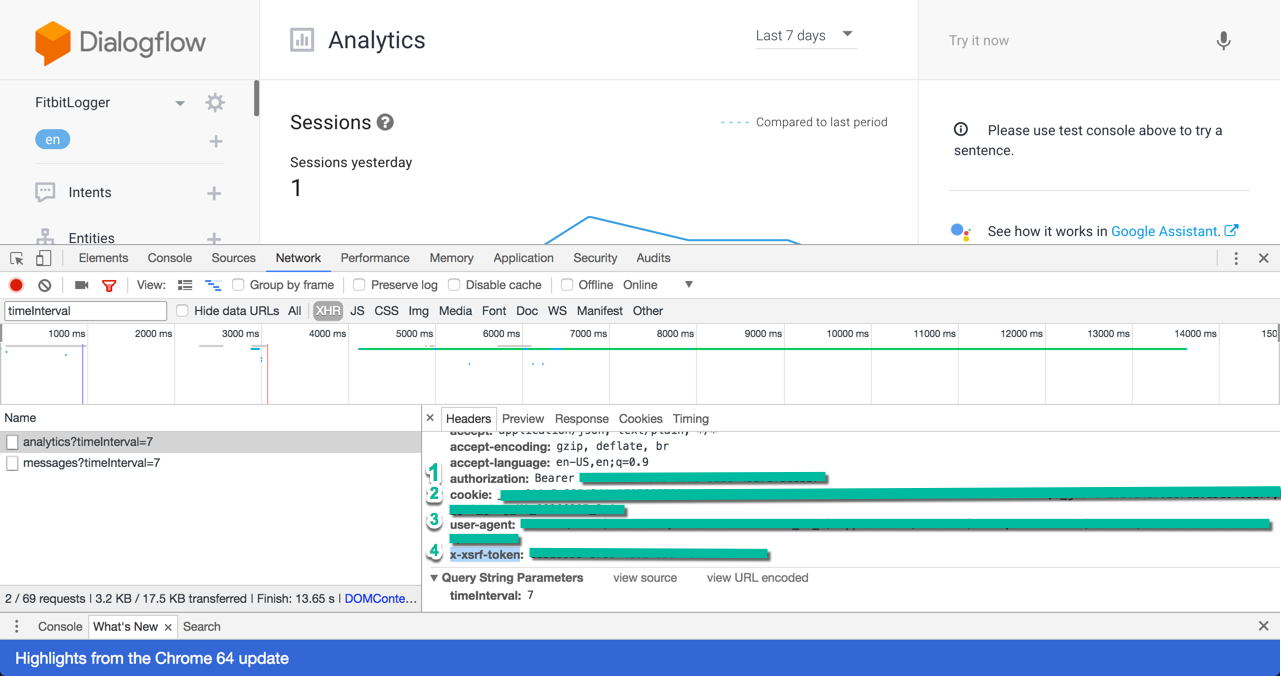
Task: Stop recording network log
Action: pos(16,285)
